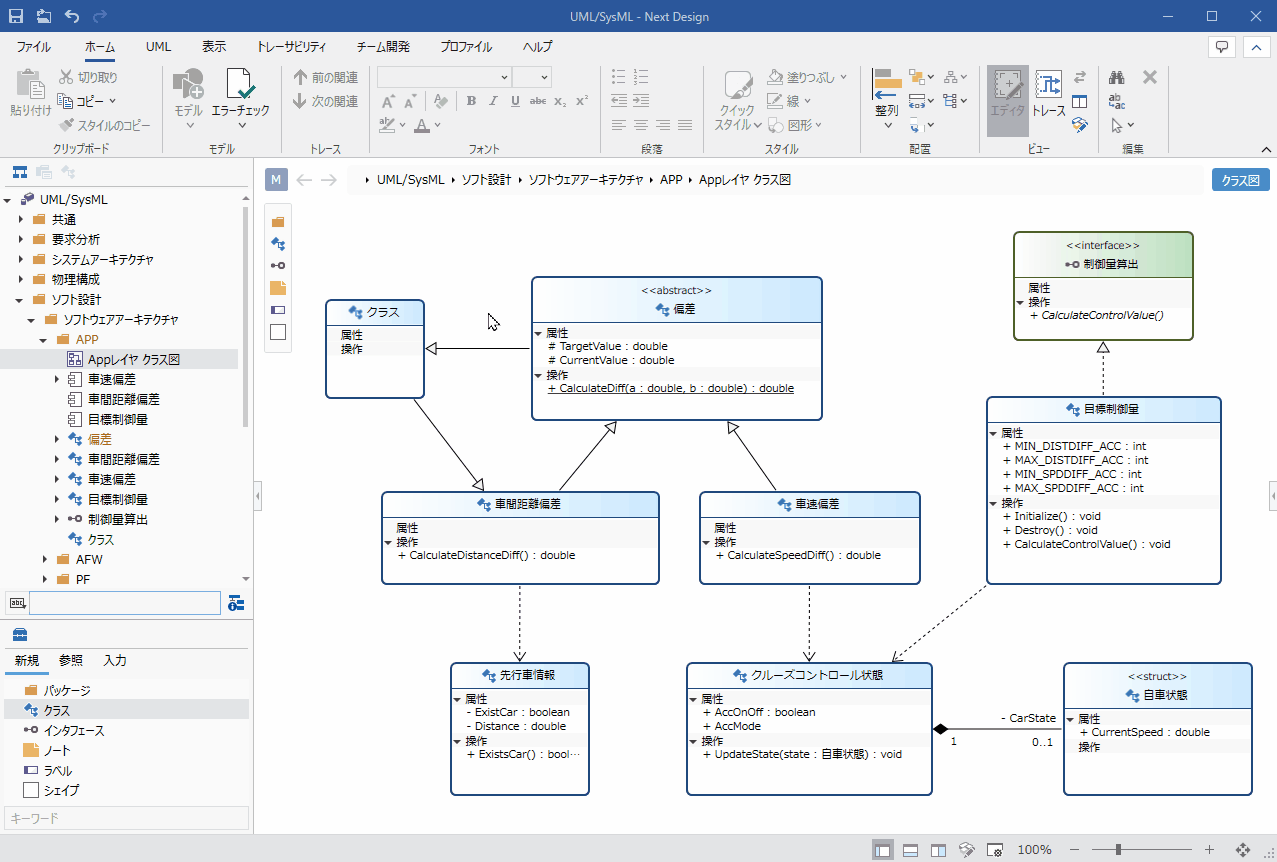Click the APP breadcrumb link
Viewport: 1277px width, 862px height.
(671, 180)
